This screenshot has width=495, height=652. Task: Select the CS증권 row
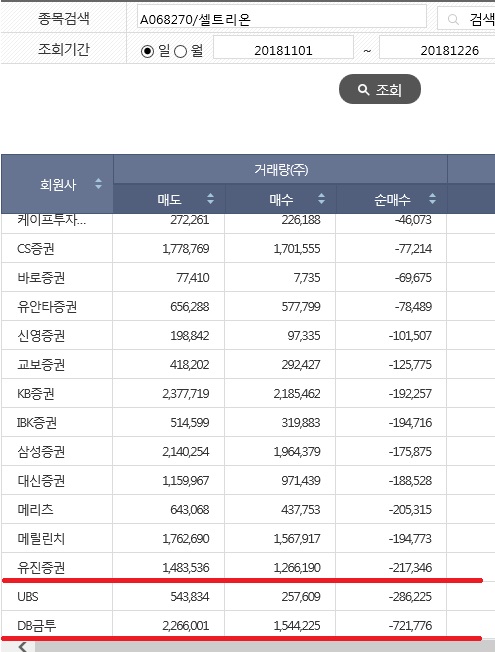pos(248,248)
